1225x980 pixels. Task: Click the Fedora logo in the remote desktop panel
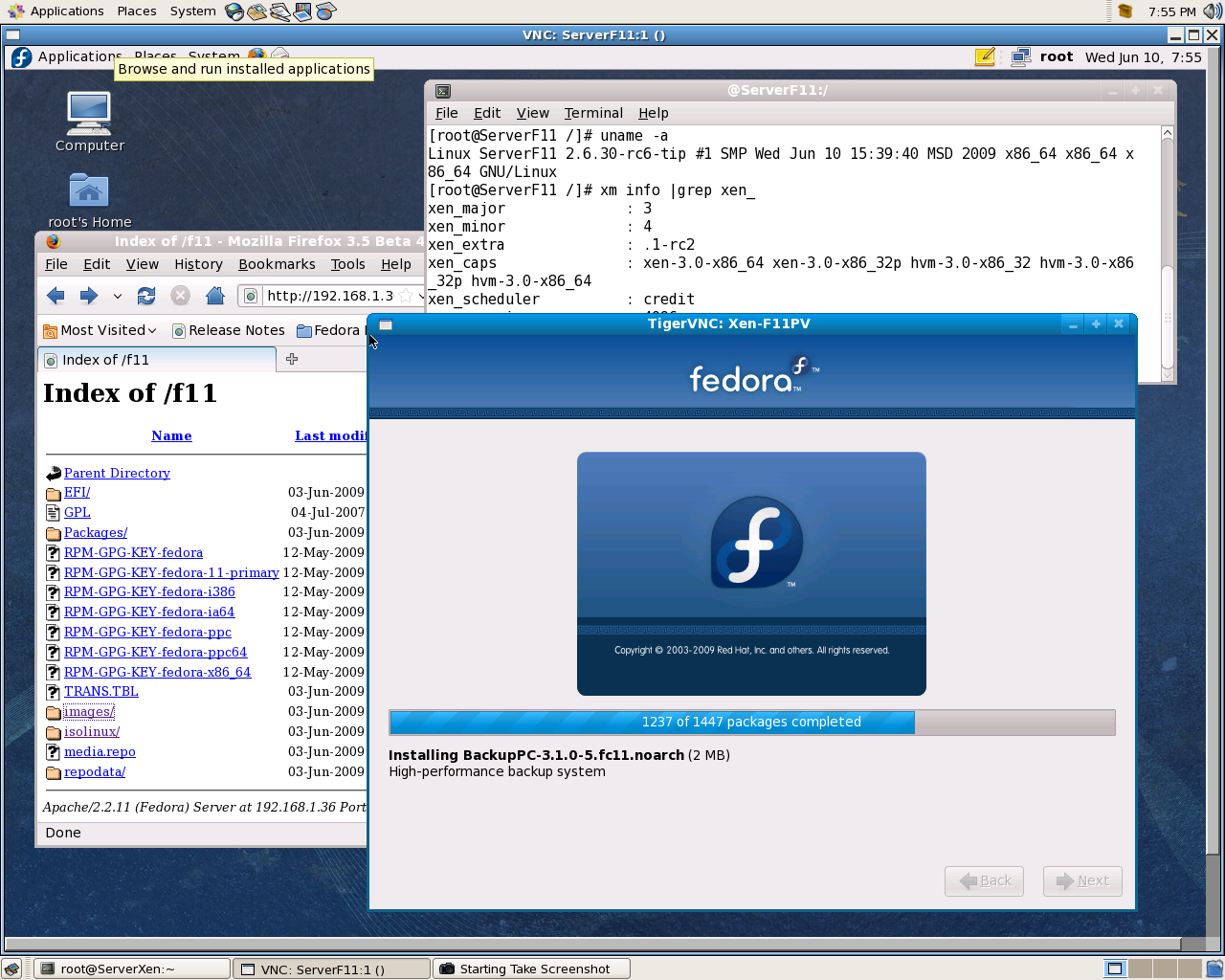pyautogui.click(x=21, y=57)
